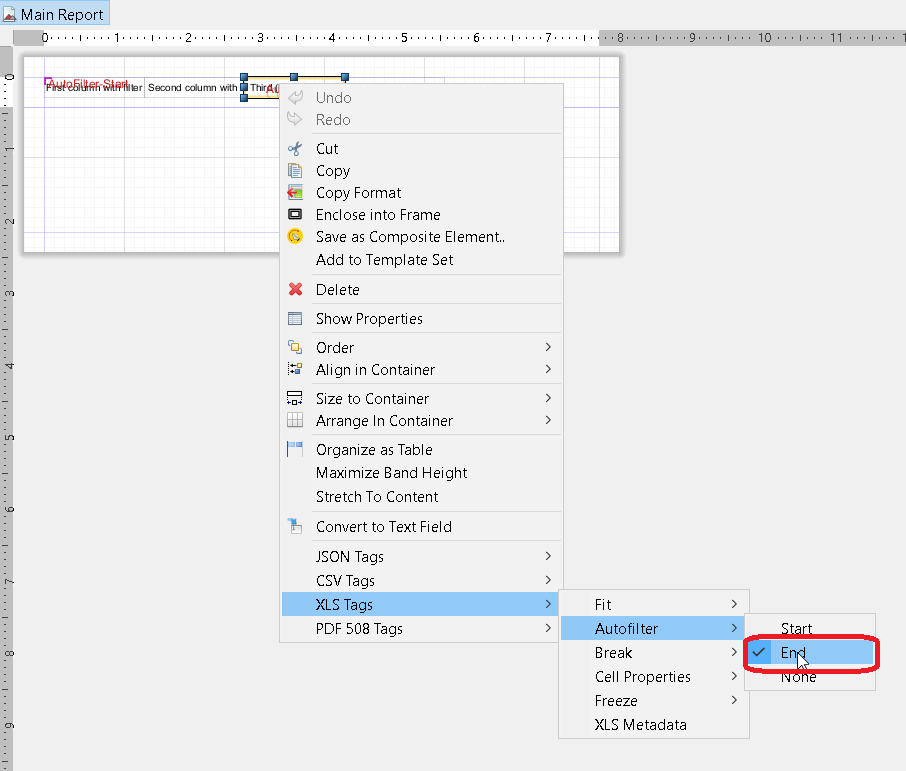Select the Second column text element on canvas
Screen dimensions: 906x771
190,87
